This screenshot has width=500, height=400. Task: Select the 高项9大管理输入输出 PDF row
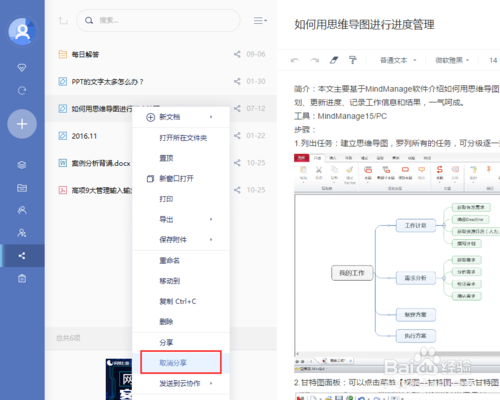(x=89, y=190)
